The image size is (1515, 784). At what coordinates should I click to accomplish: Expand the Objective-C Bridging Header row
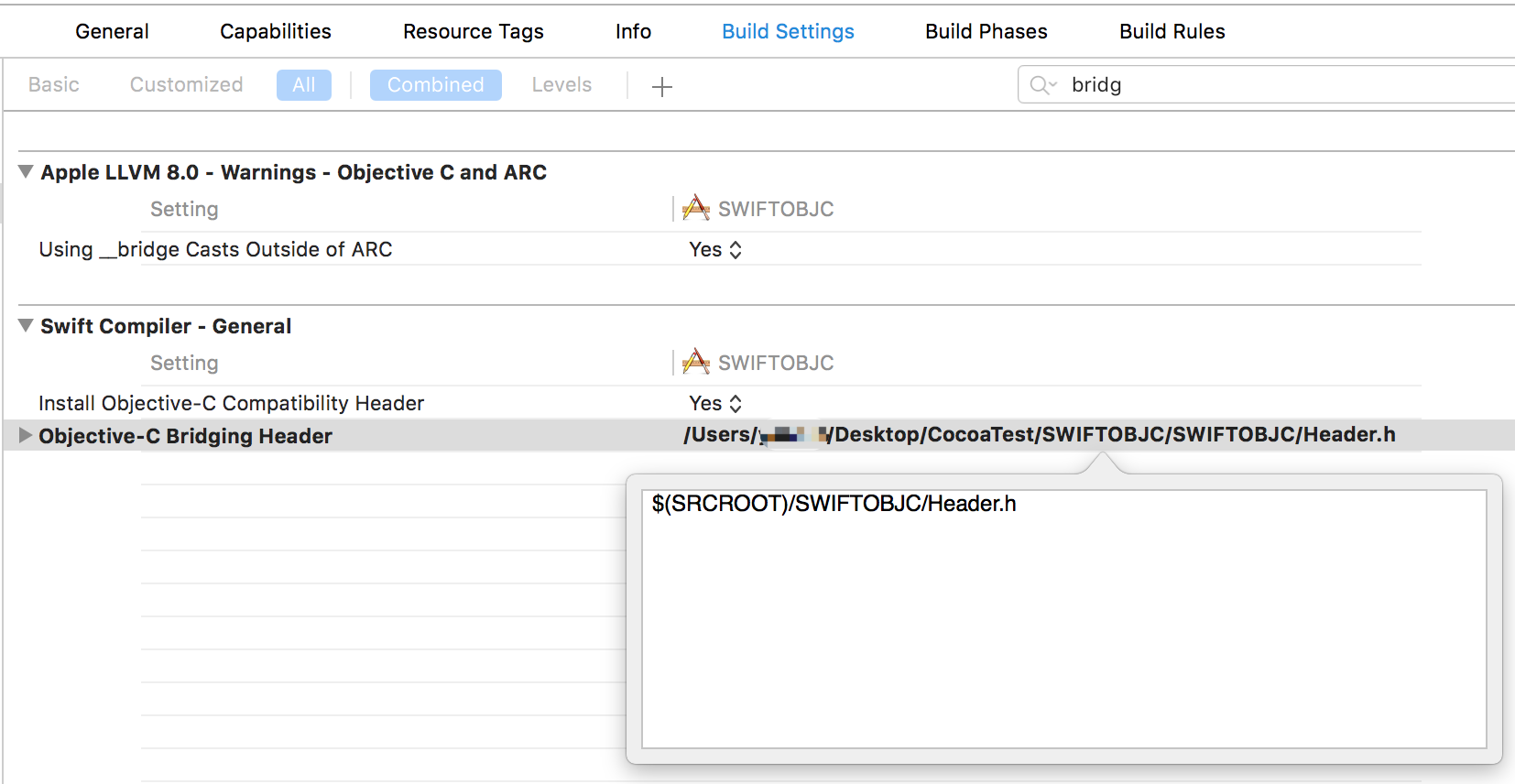tap(26, 435)
